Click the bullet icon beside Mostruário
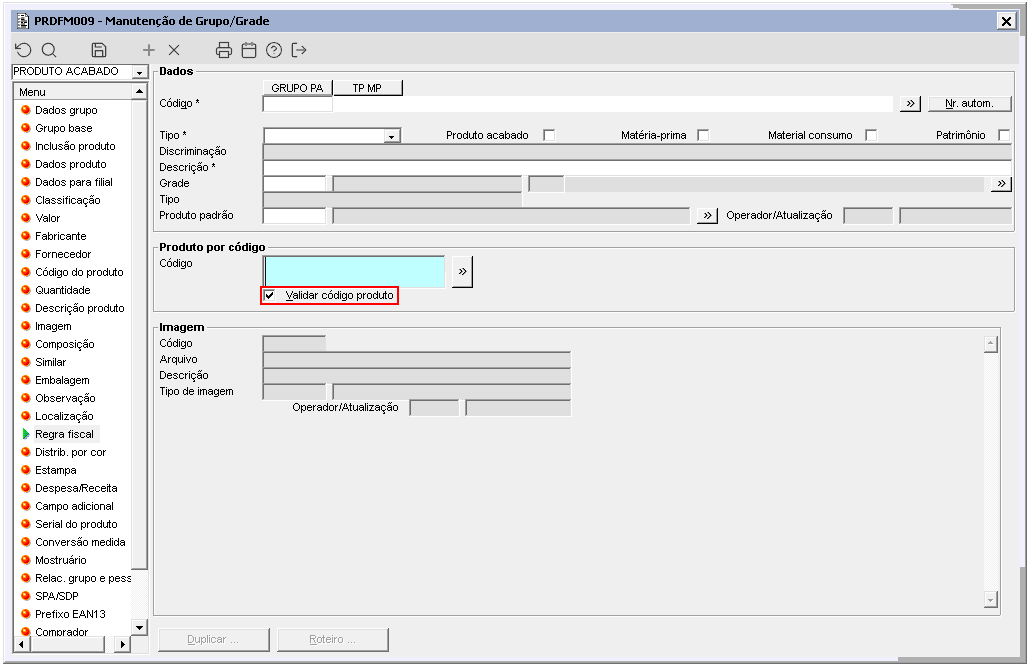The image size is (1028, 666). click(26, 560)
